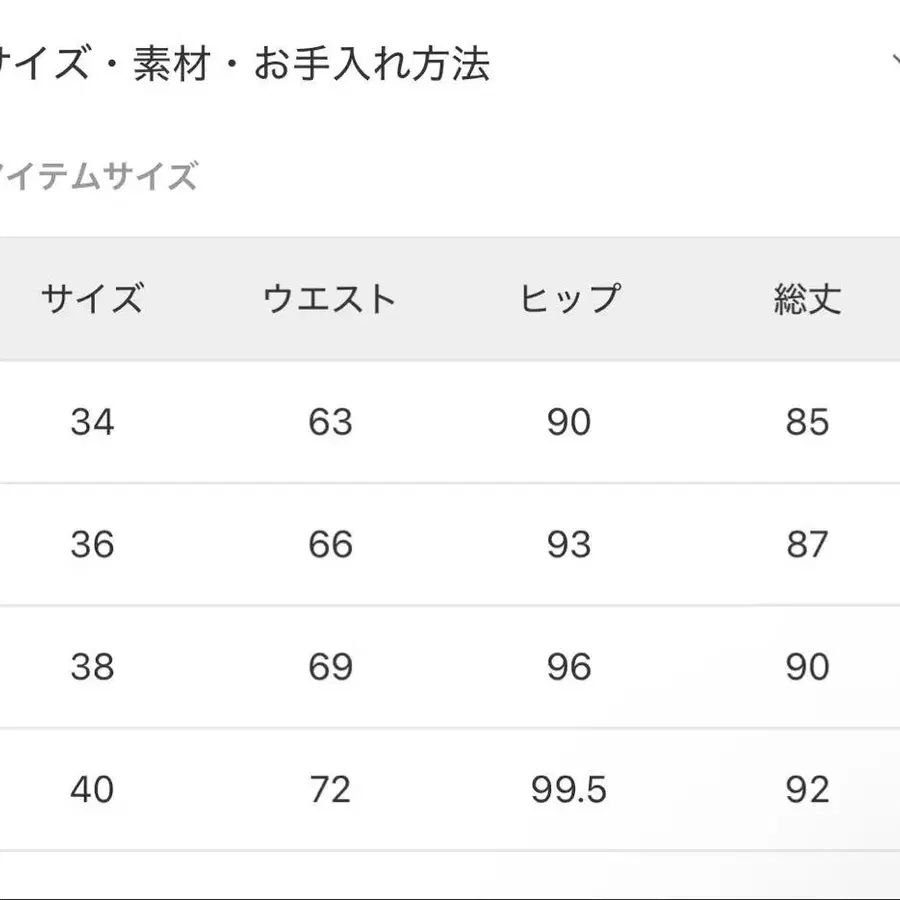900x900 pixels.
Task: Click the waist value 69 for size 38
Action: [x=330, y=665]
